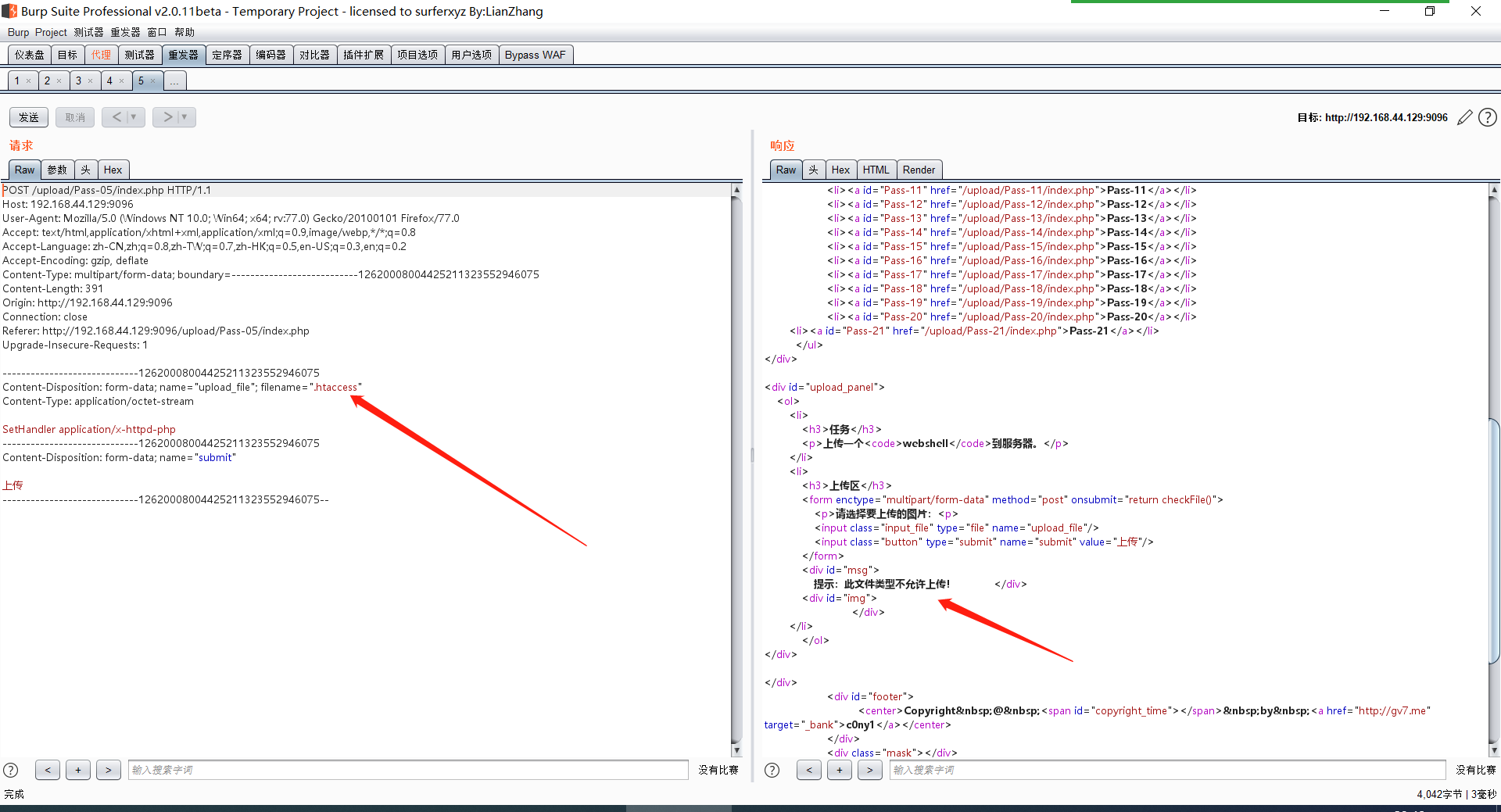Select request 头 headers tab
1501x812 pixels.
(x=86, y=170)
